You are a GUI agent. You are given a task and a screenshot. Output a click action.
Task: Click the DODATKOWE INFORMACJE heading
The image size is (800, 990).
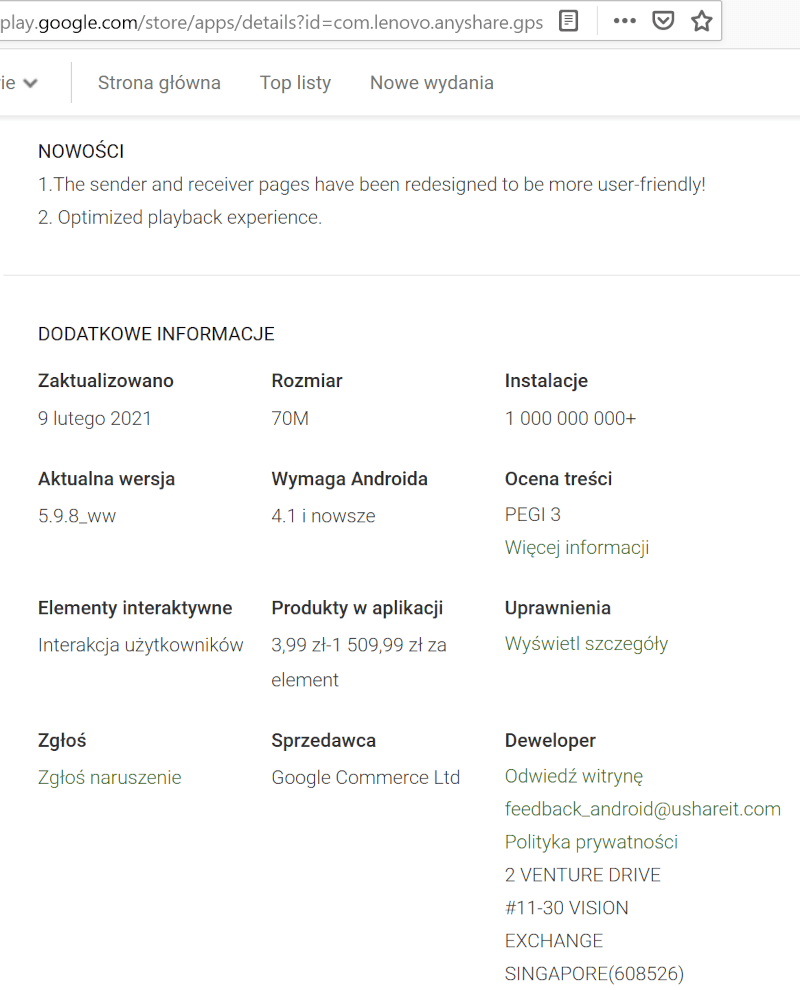click(156, 334)
